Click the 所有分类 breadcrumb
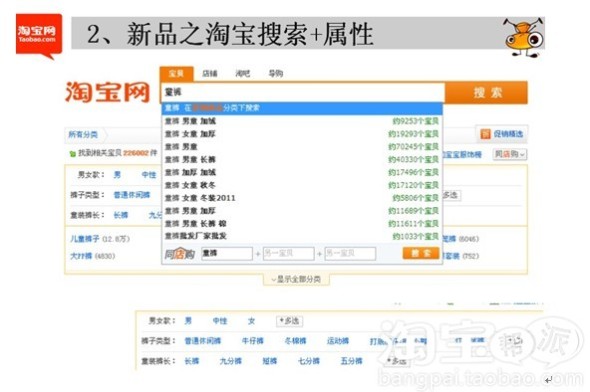 [x=83, y=135]
